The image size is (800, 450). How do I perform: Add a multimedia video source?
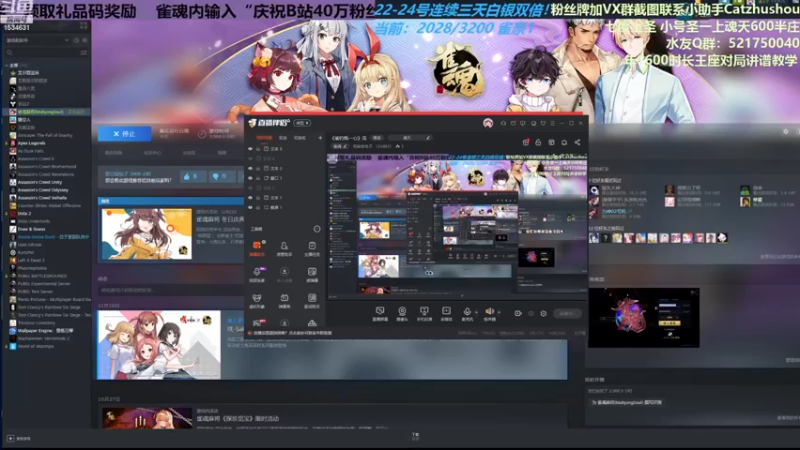coord(446,313)
